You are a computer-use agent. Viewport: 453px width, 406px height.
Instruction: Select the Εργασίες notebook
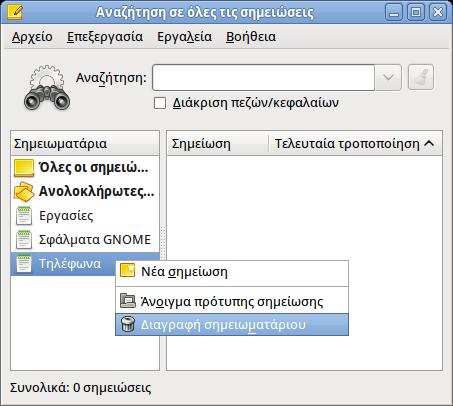(85, 216)
